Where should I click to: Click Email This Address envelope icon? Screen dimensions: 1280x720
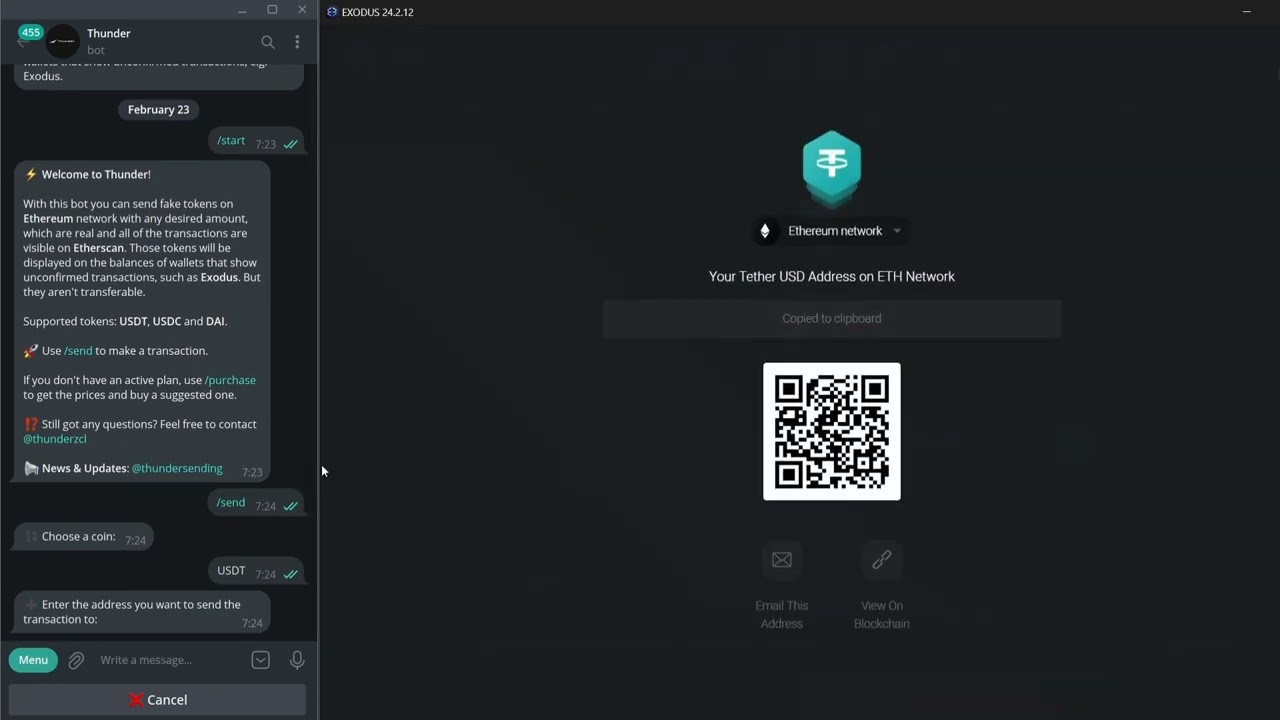[x=782, y=560]
